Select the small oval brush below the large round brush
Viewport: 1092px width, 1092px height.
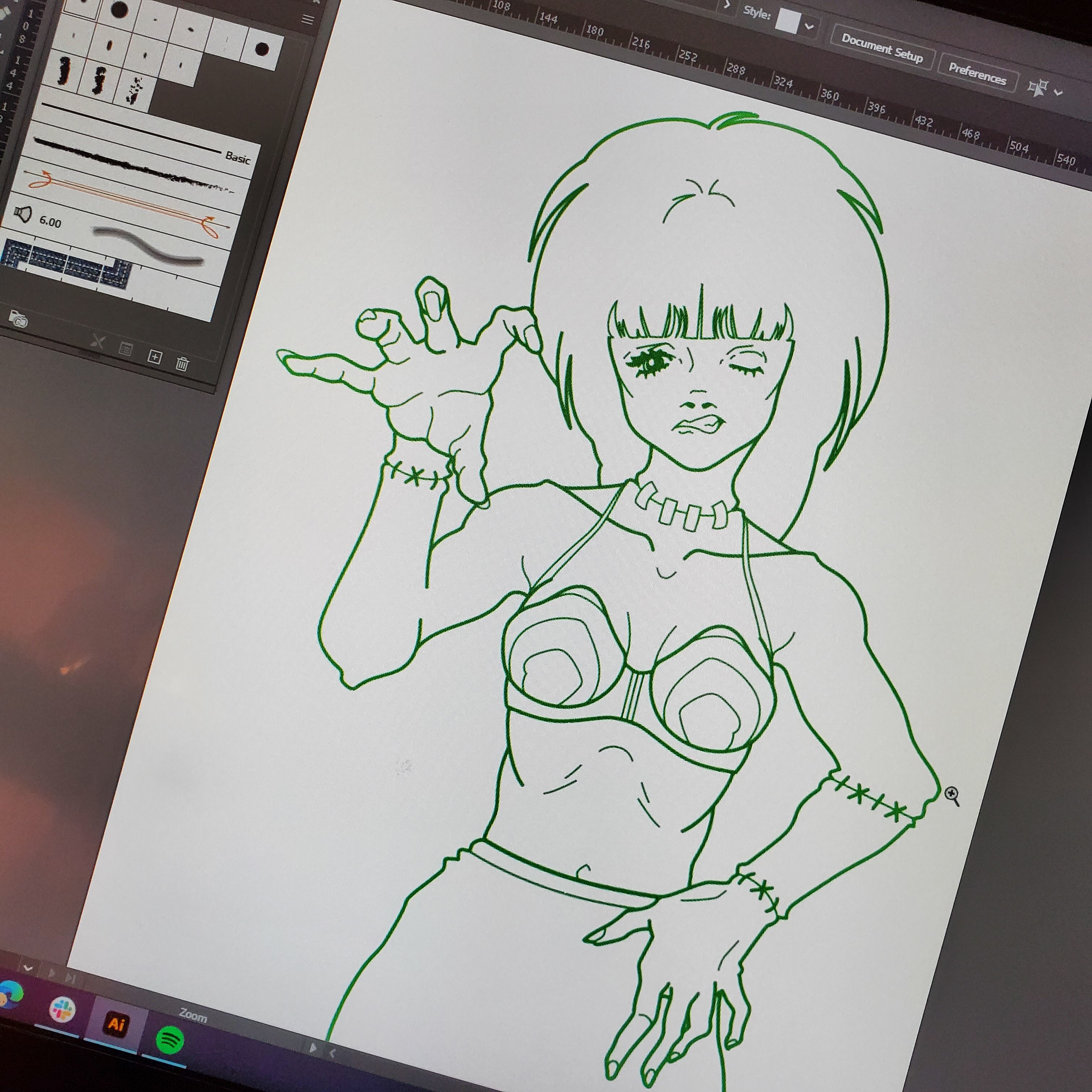[x=109, y=45]
